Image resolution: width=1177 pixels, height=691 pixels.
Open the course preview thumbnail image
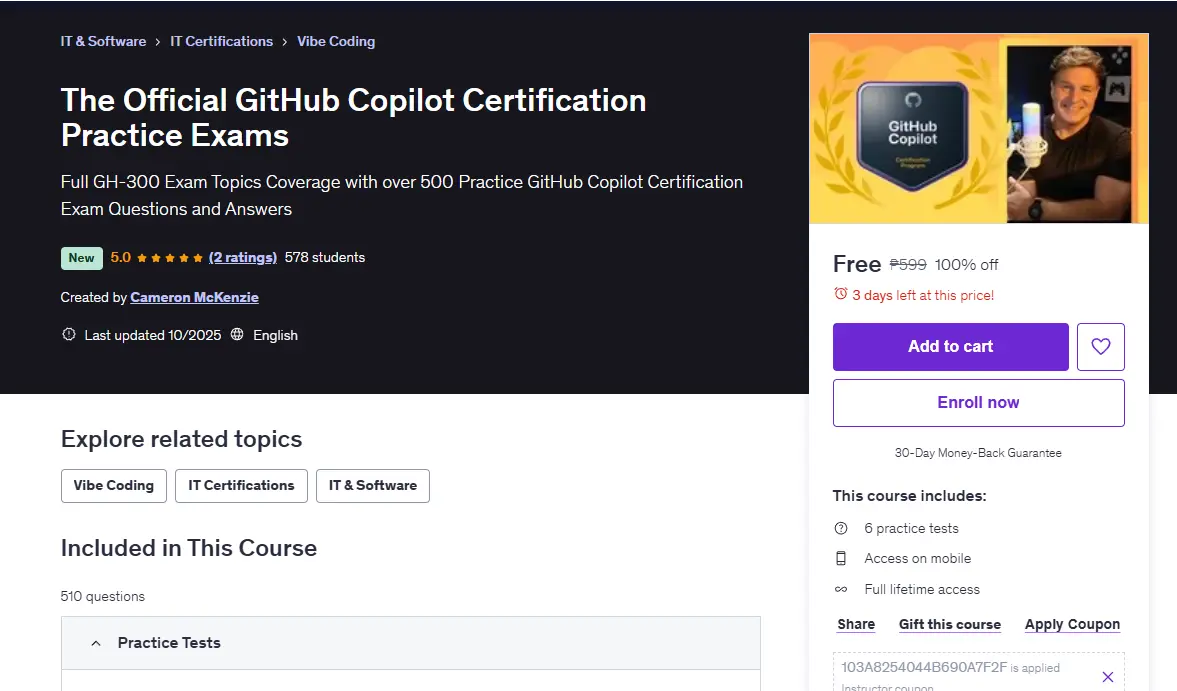979,128
